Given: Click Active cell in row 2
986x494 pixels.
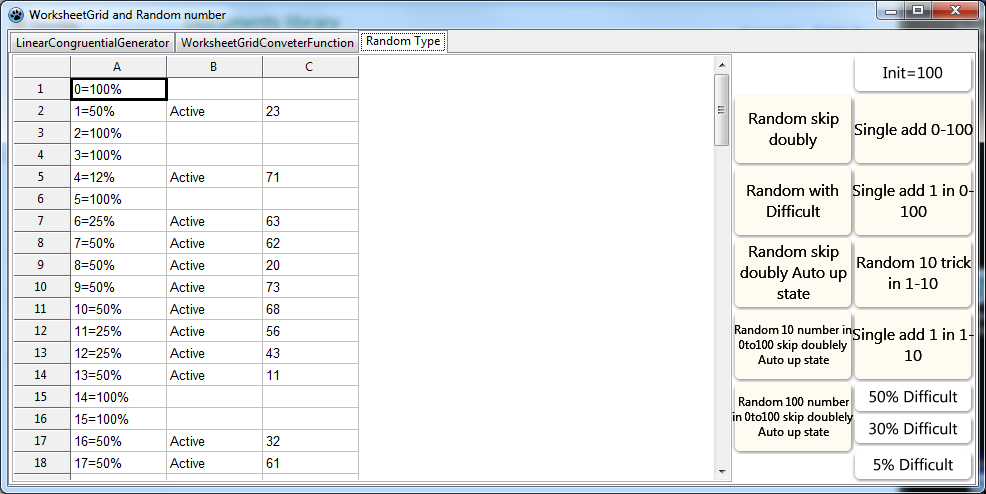Looking at the screenshot, I should tap(214, 111).
